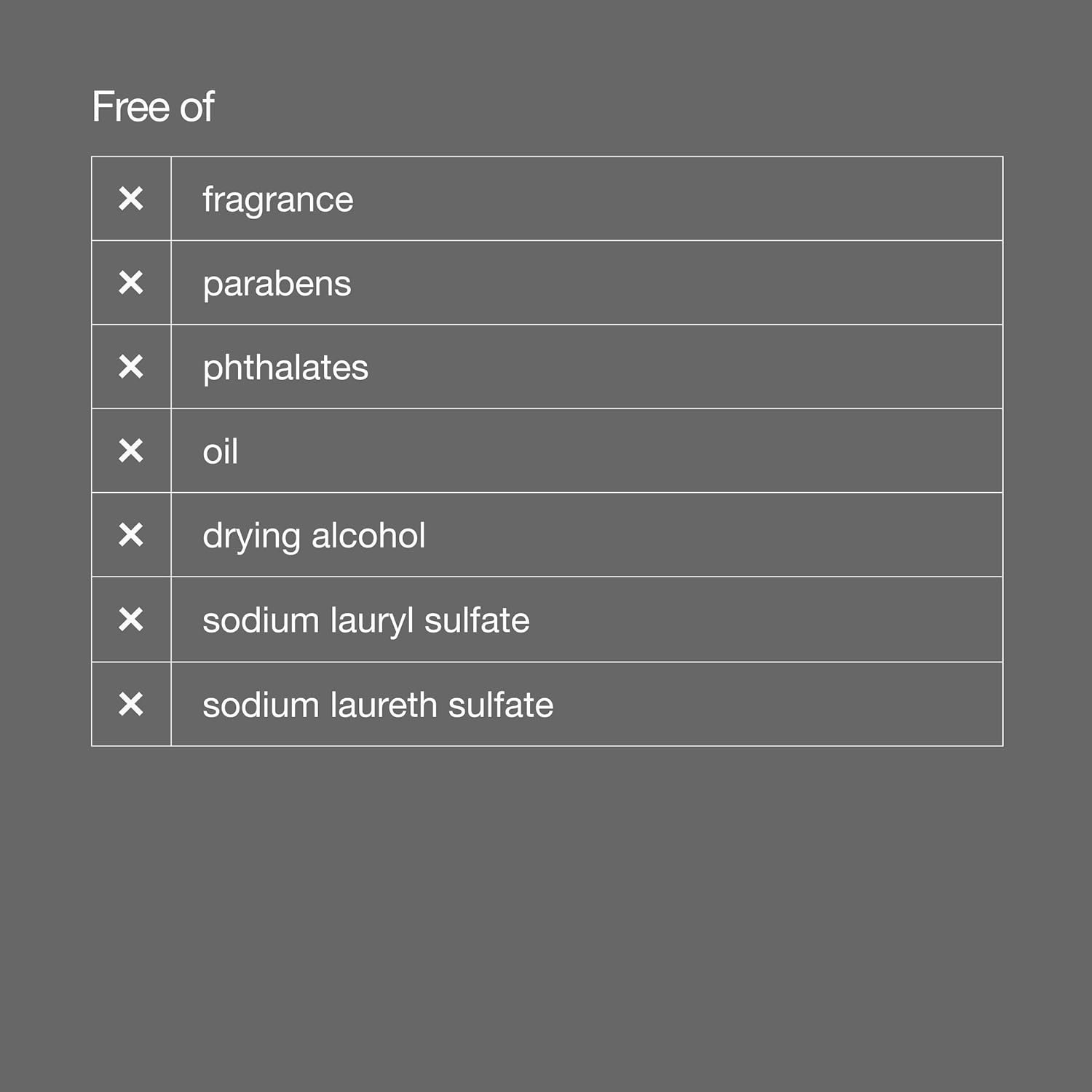The height and width of the screenshot is (1092, 1092).
Task: Select the 'phthalates' entry text
Action: click(x=285, y=368)
